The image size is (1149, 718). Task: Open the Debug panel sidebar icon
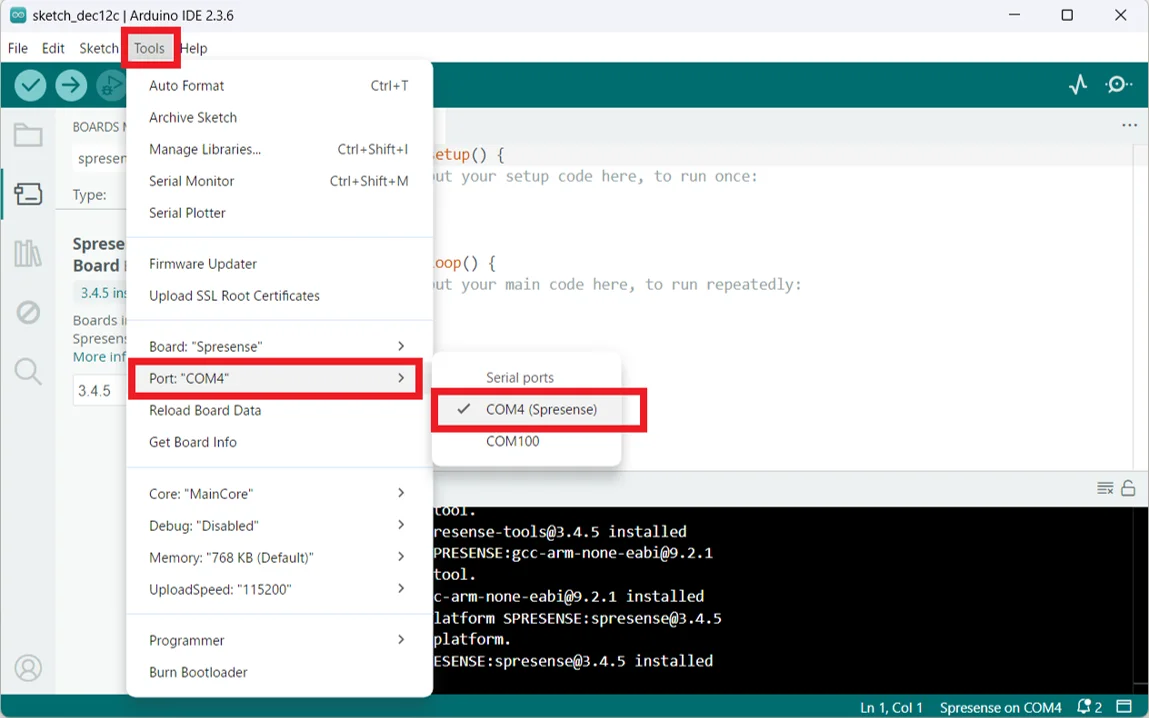[27, 312]
